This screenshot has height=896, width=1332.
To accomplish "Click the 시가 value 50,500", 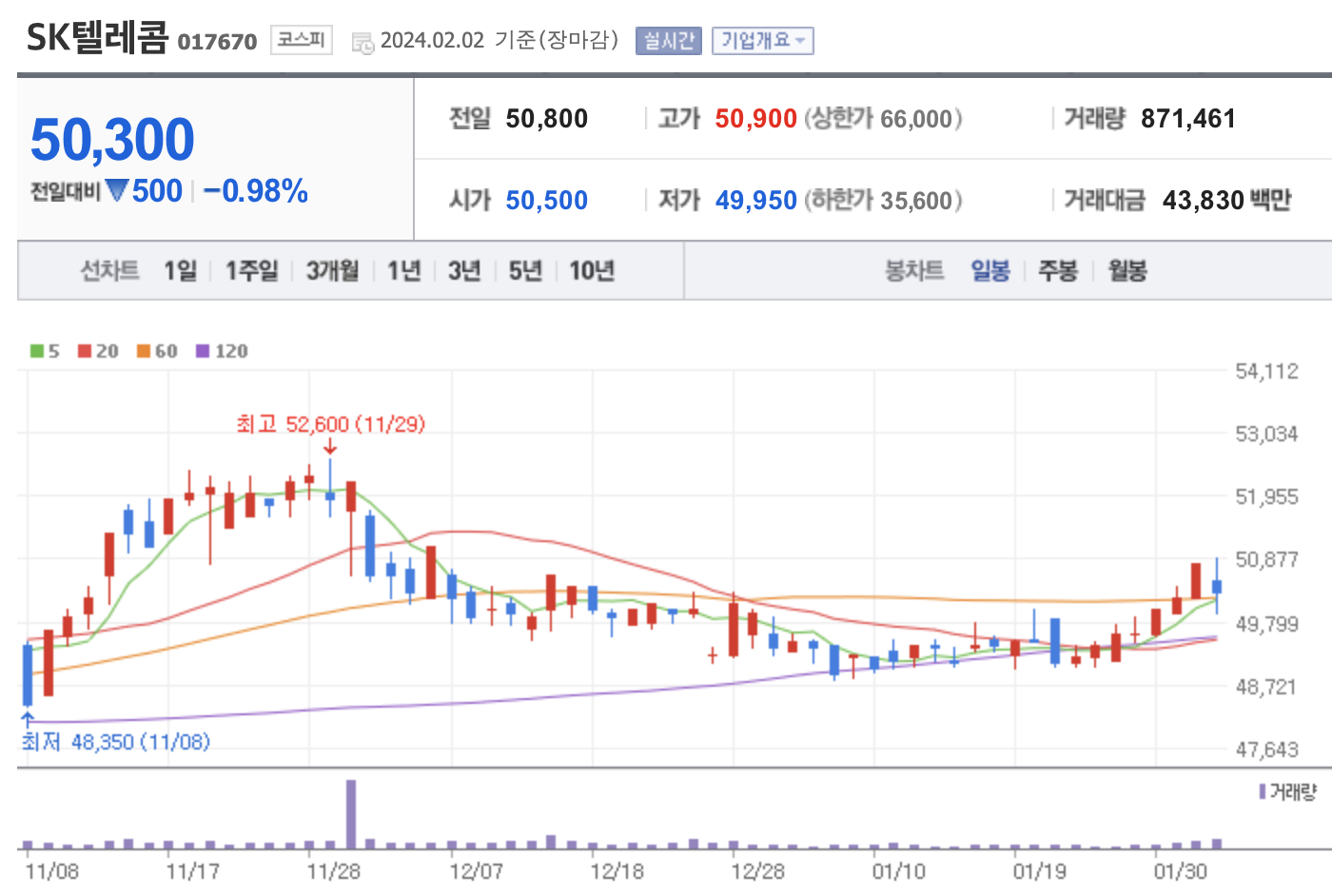I will [x=547, y=201].
